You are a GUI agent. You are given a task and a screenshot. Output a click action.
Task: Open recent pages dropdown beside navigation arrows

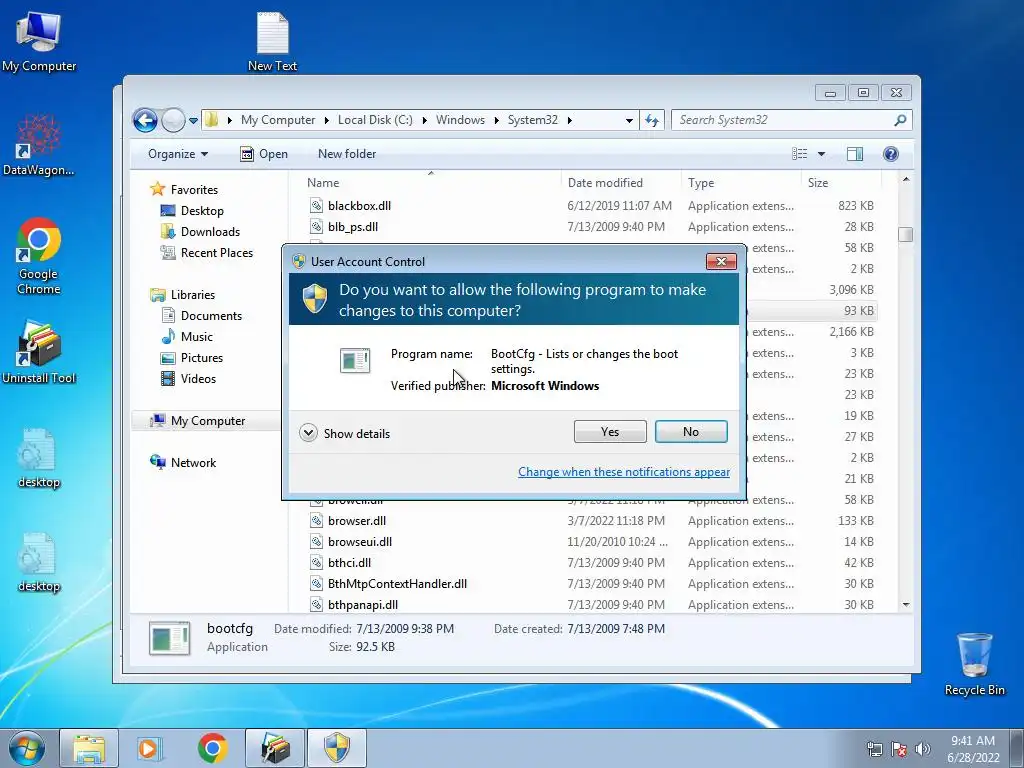(x=193, y=121)
